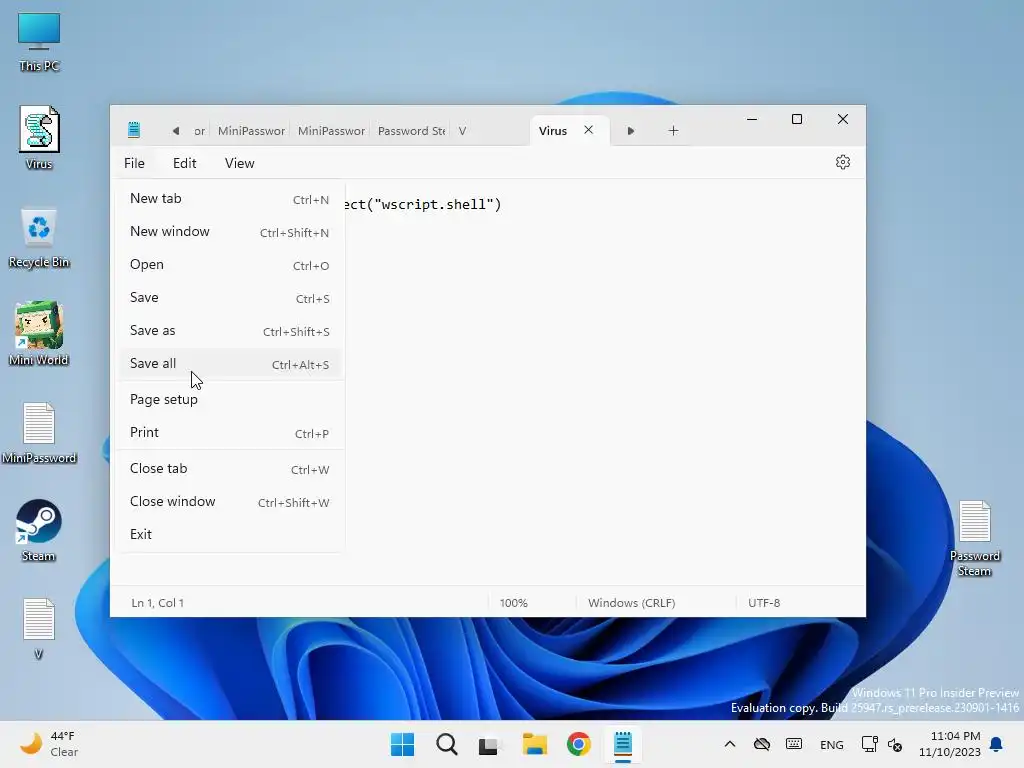Show hidden tray icons chevron
1024x768 pixels.
730,744
